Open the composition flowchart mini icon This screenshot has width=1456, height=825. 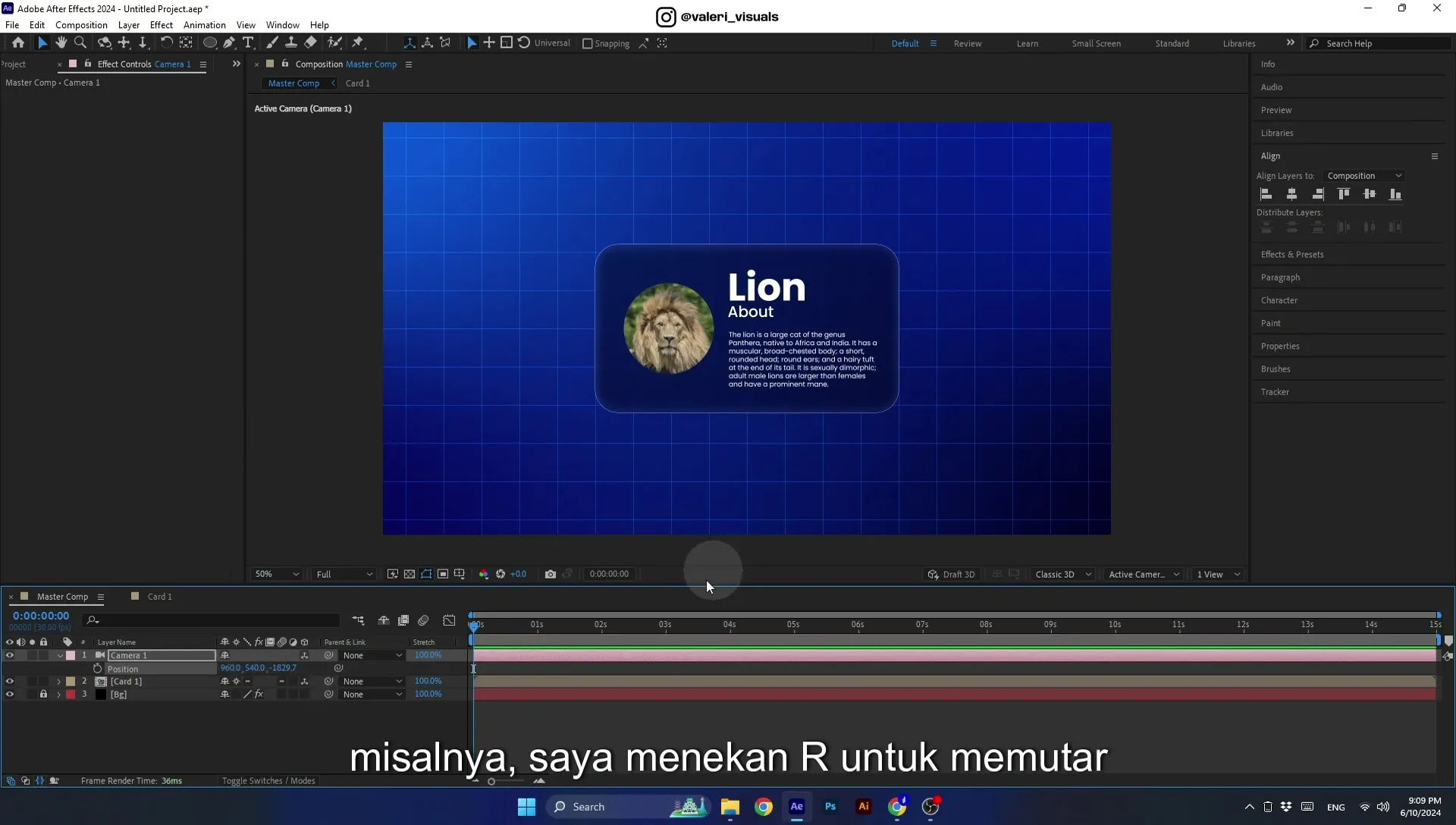coord(358,620)
